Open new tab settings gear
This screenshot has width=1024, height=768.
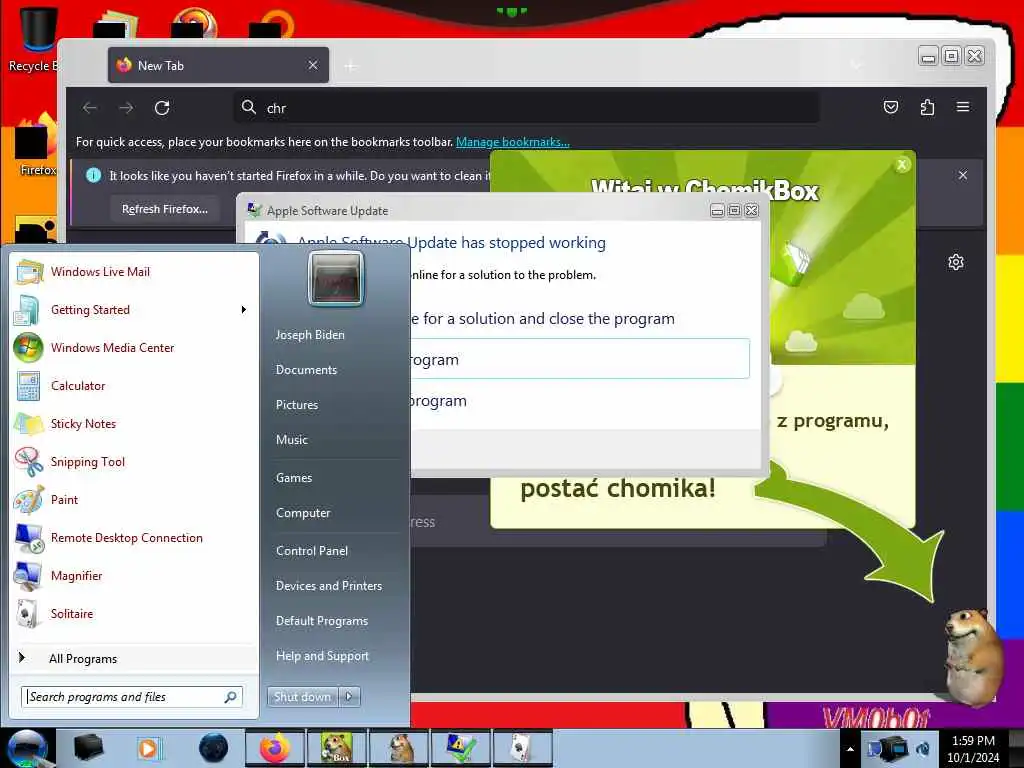point(955,263)
